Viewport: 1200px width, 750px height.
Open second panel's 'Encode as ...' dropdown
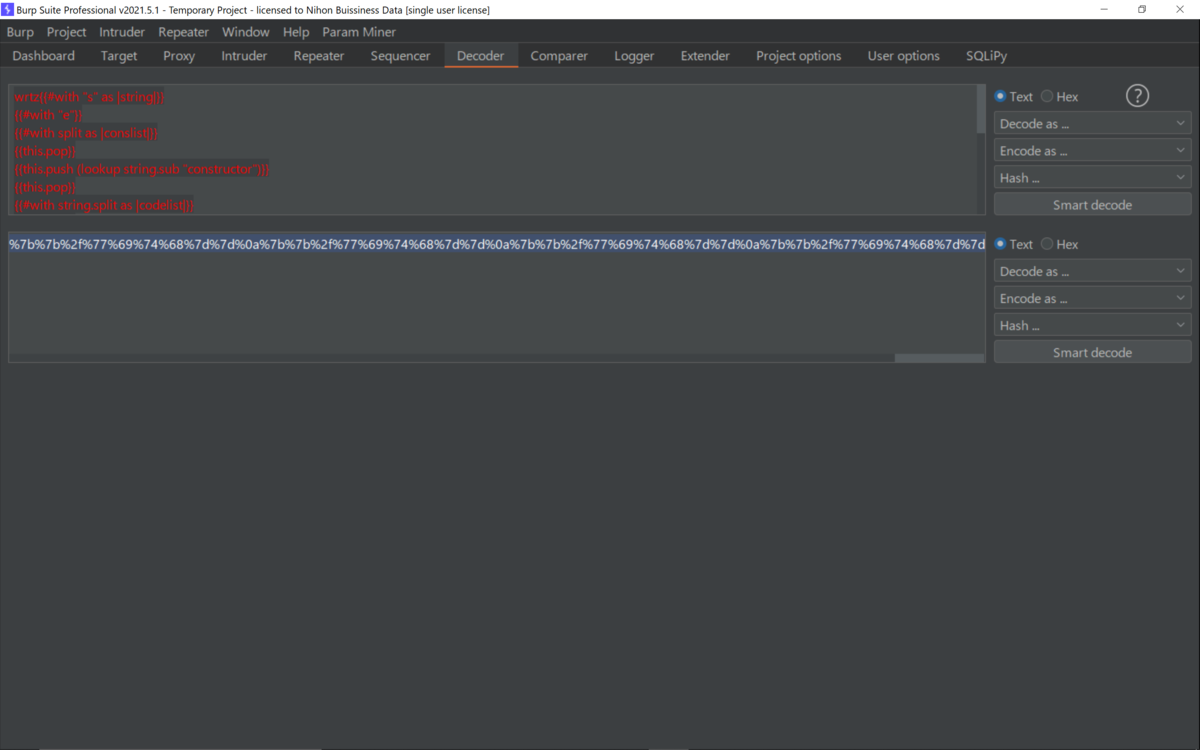tap(1092, 298)
